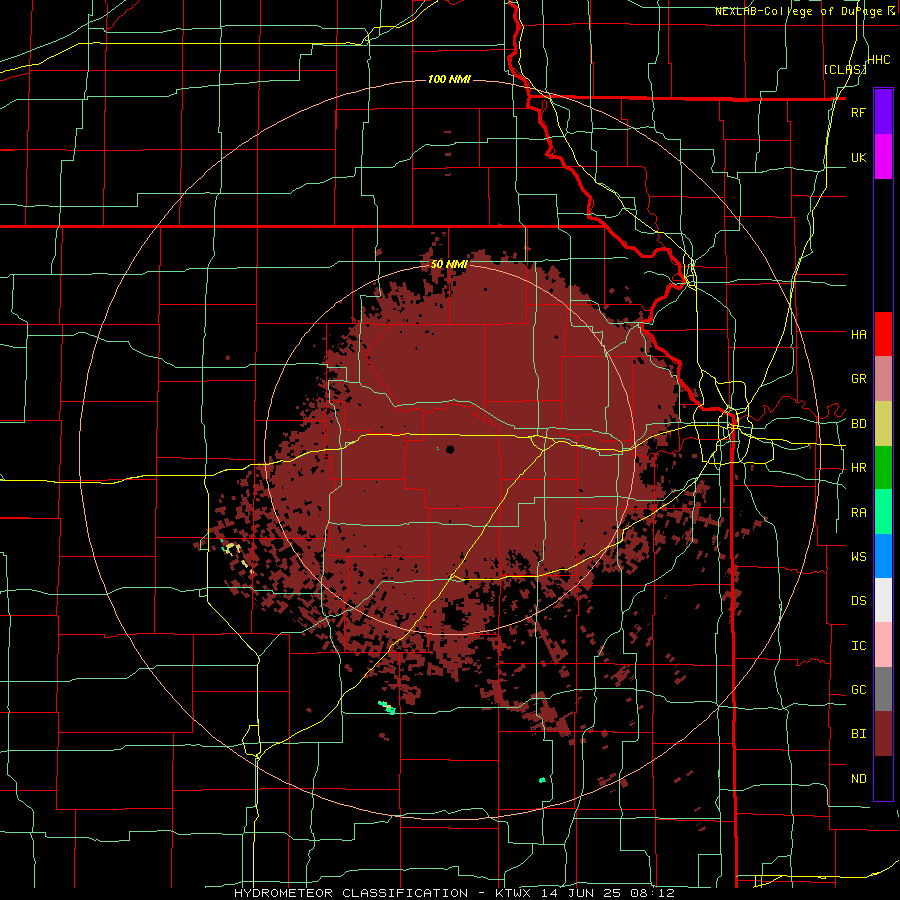Click the GR legend label
Viewport: 900px width, 900px height.
coord(858,379)
